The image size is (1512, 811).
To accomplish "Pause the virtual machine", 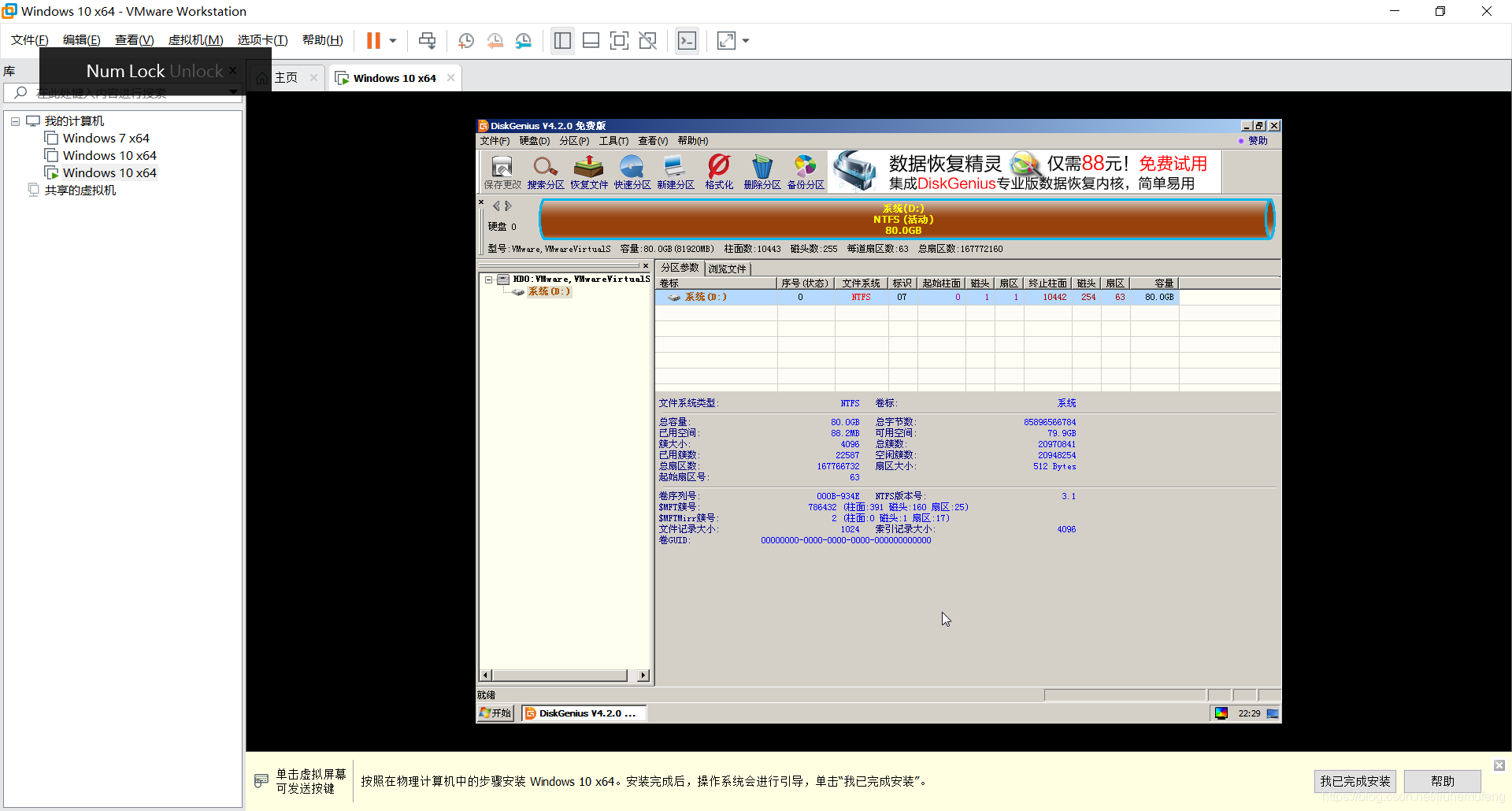I will point(373,40).
